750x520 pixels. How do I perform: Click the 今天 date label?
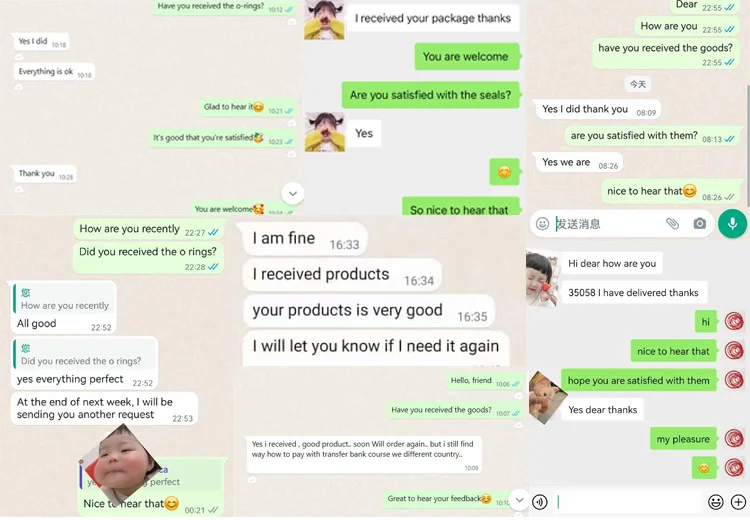pyautogui.click(x=638, y=84)
